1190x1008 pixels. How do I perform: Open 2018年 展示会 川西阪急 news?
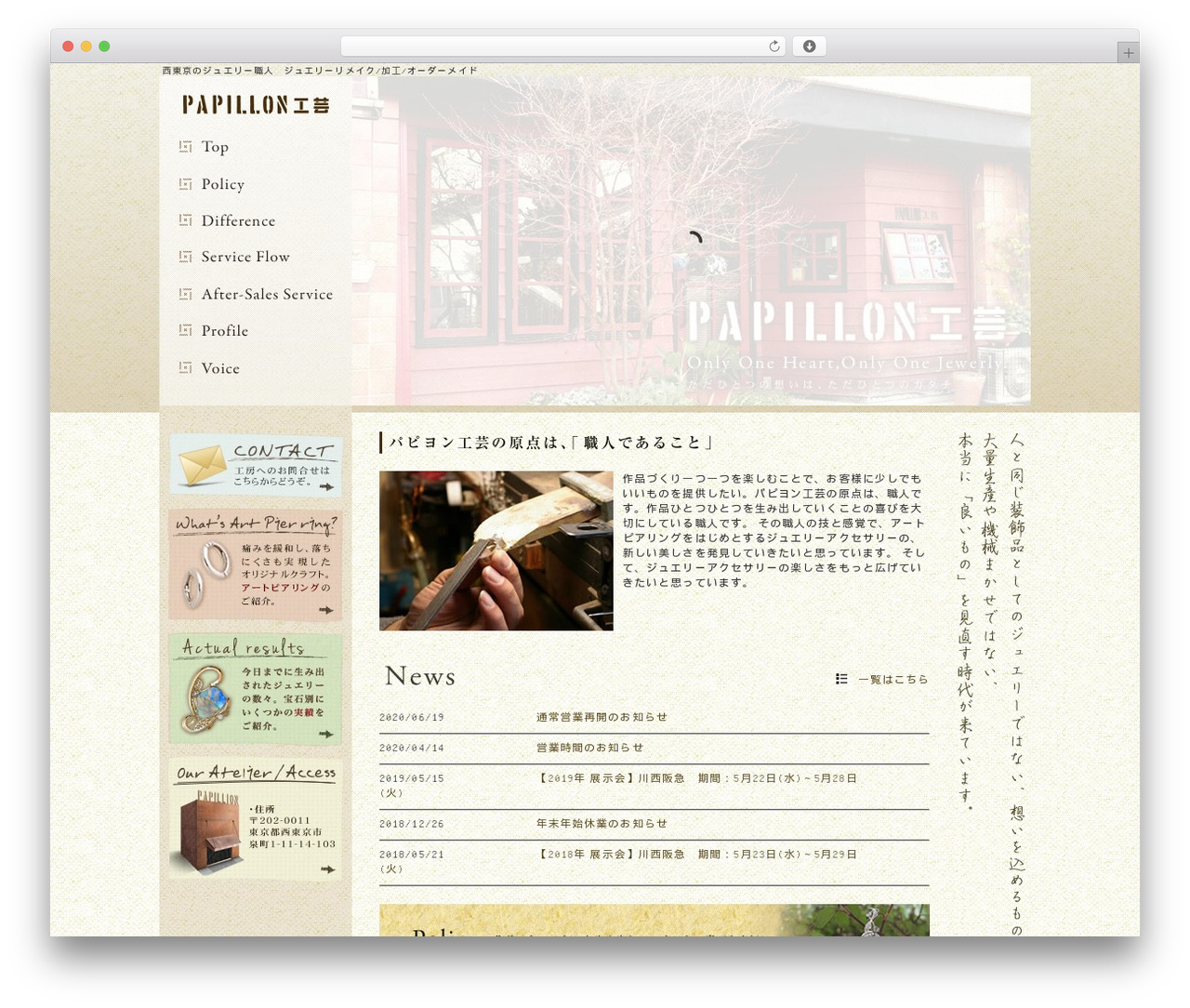[696, 855]
